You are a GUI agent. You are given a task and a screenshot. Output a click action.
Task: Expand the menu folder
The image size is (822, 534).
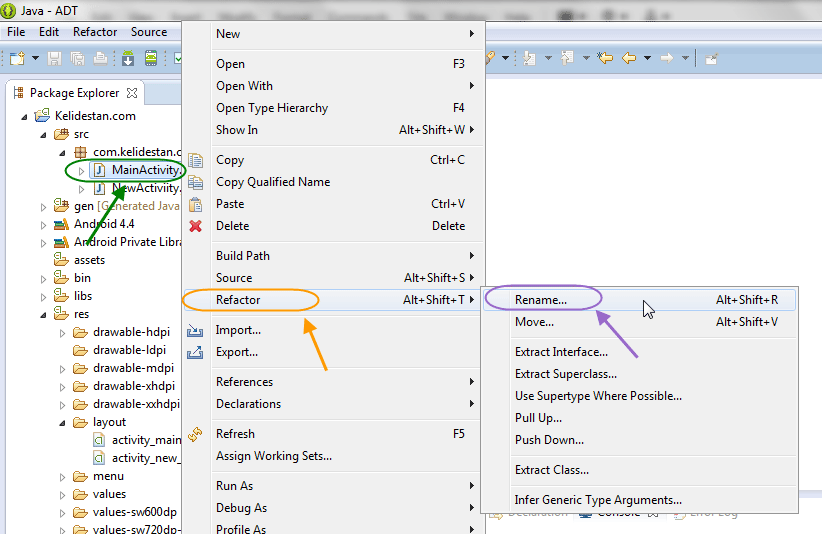point(62,477)
